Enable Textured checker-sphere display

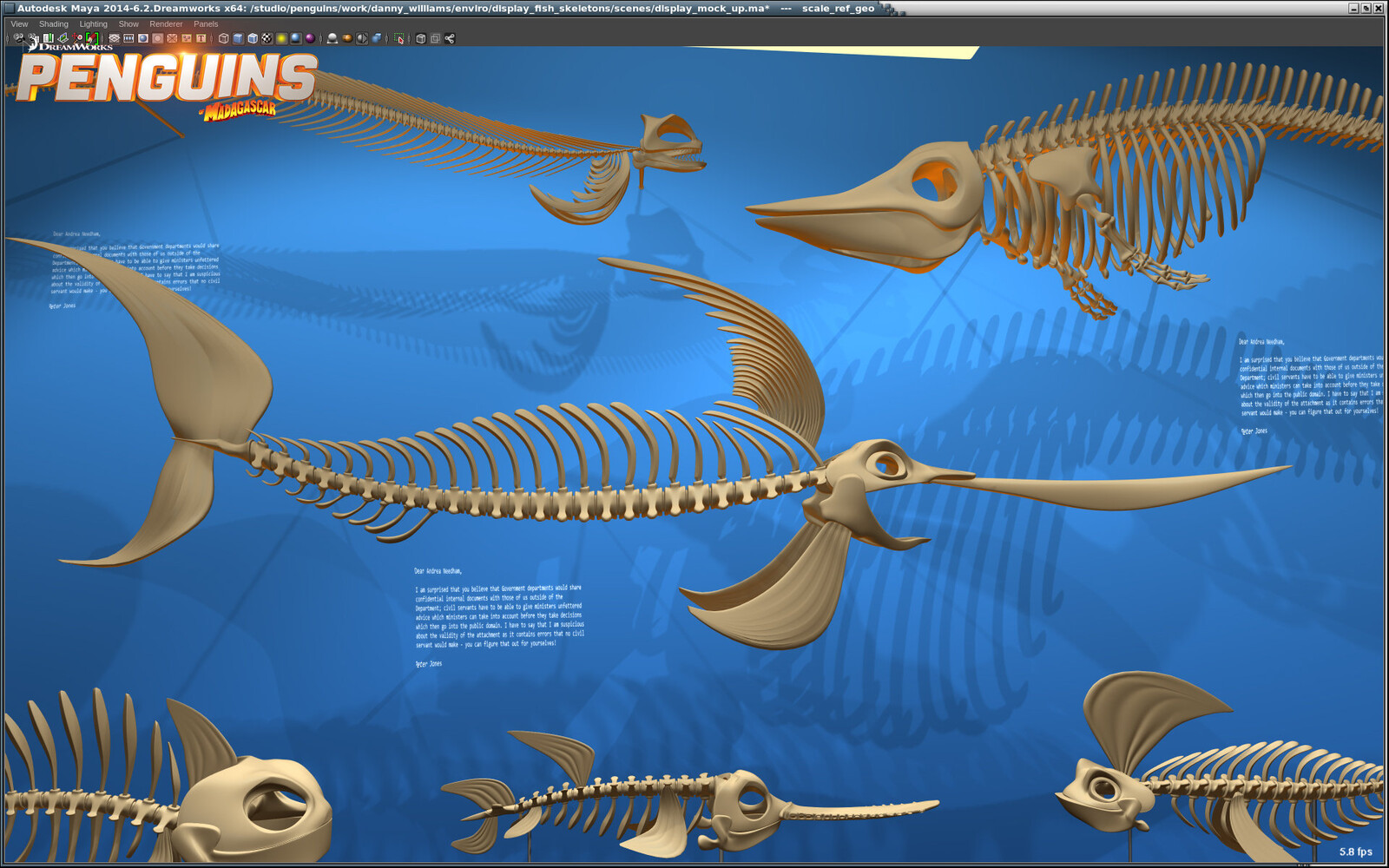(267, 38)
